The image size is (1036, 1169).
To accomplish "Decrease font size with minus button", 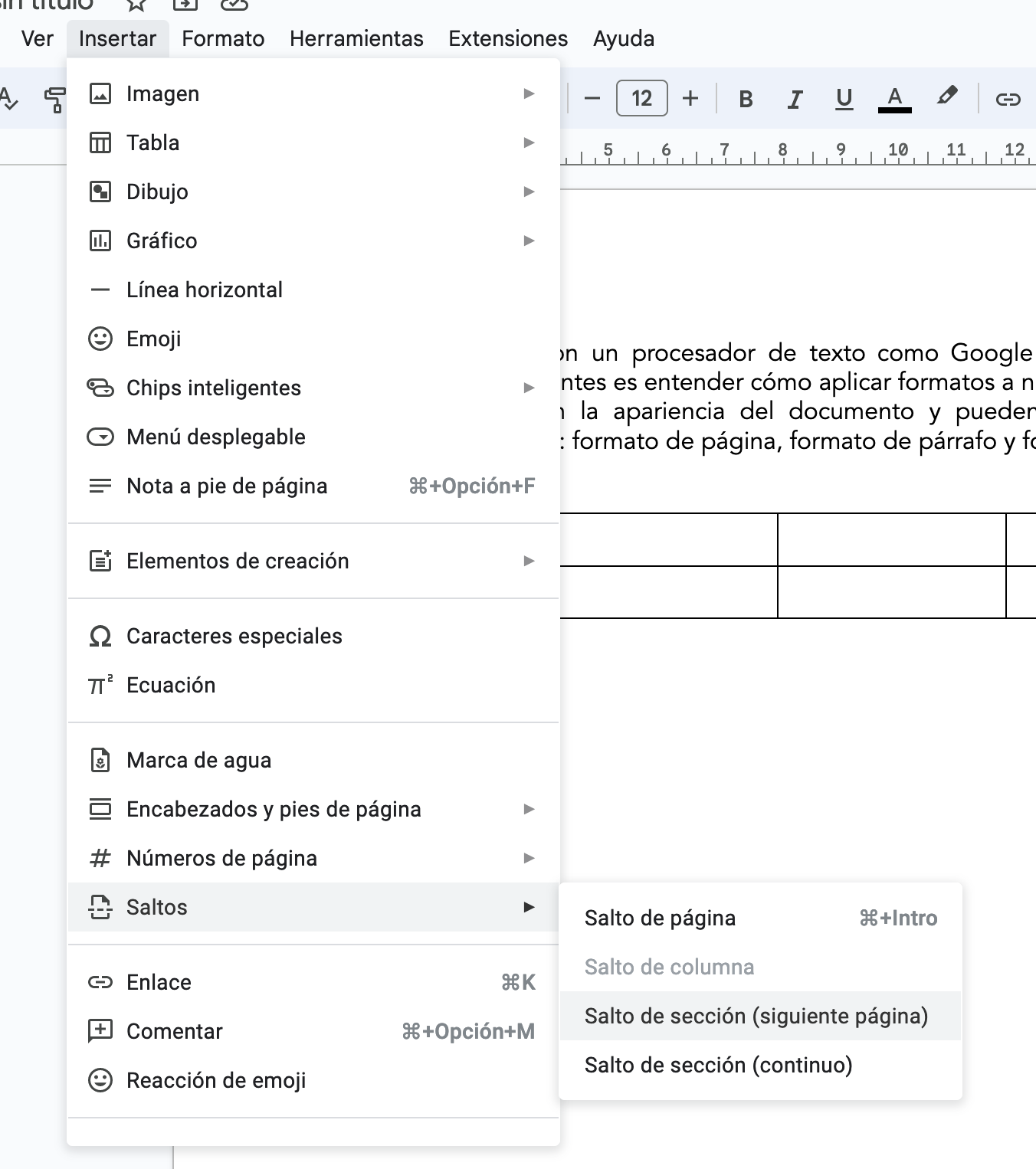I will [592, 99].
